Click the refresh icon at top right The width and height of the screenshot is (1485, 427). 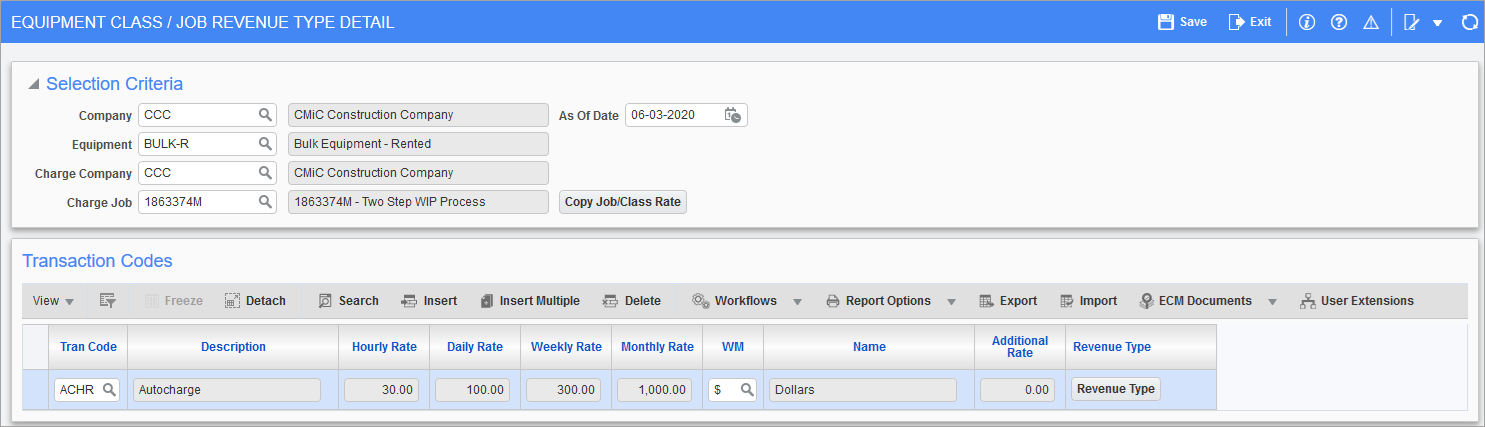[1469, 22]
